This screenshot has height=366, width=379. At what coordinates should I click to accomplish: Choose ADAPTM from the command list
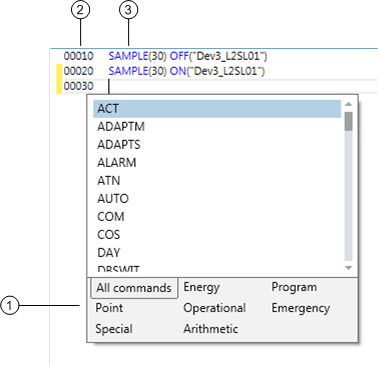(217, 127)
